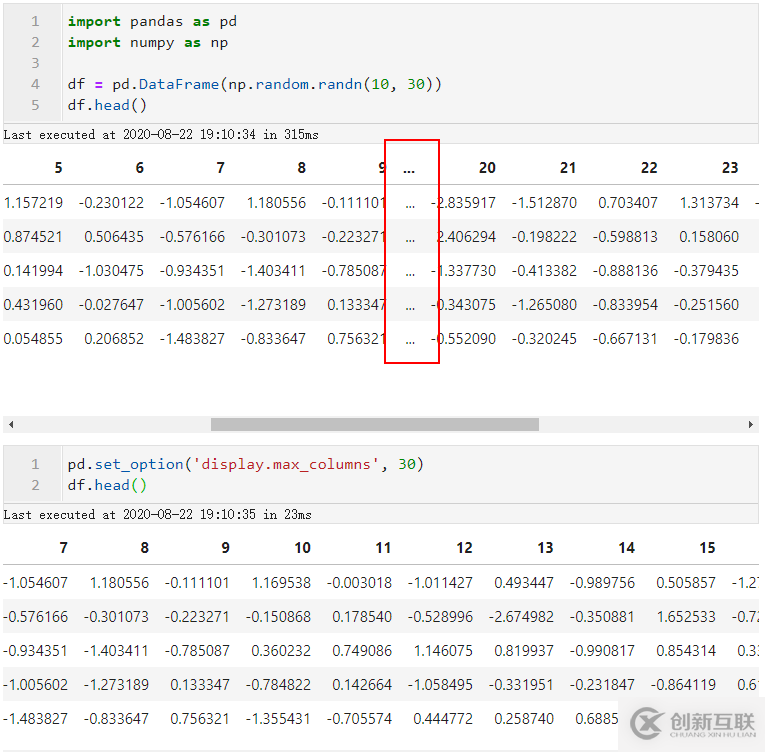Screen dimensions: 765x752
Task: Click the cell value -0.003018
Action: pos(359,583)
